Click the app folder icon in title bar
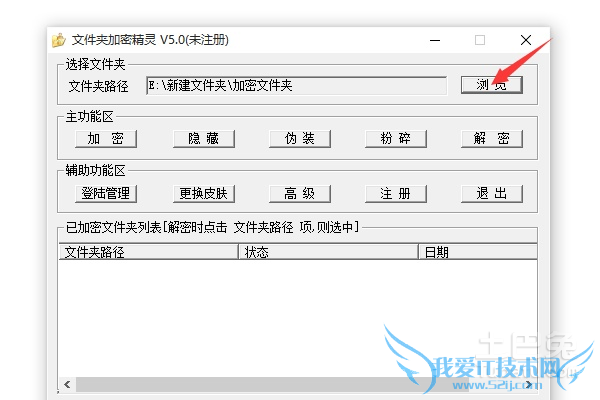 coord(59,40)
